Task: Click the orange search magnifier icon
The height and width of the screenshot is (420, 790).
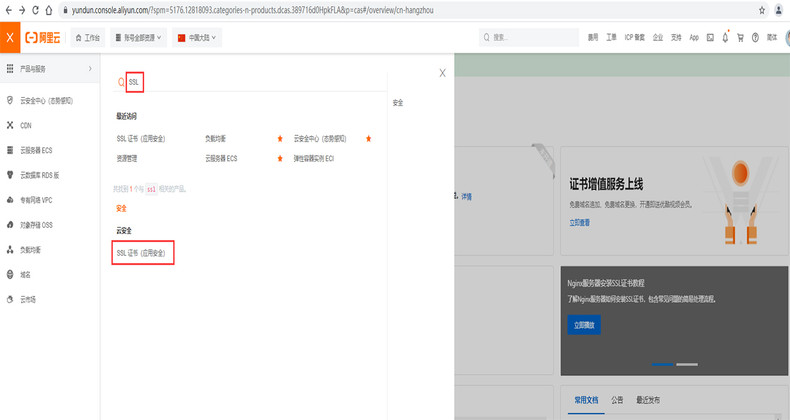Action: 121,82
